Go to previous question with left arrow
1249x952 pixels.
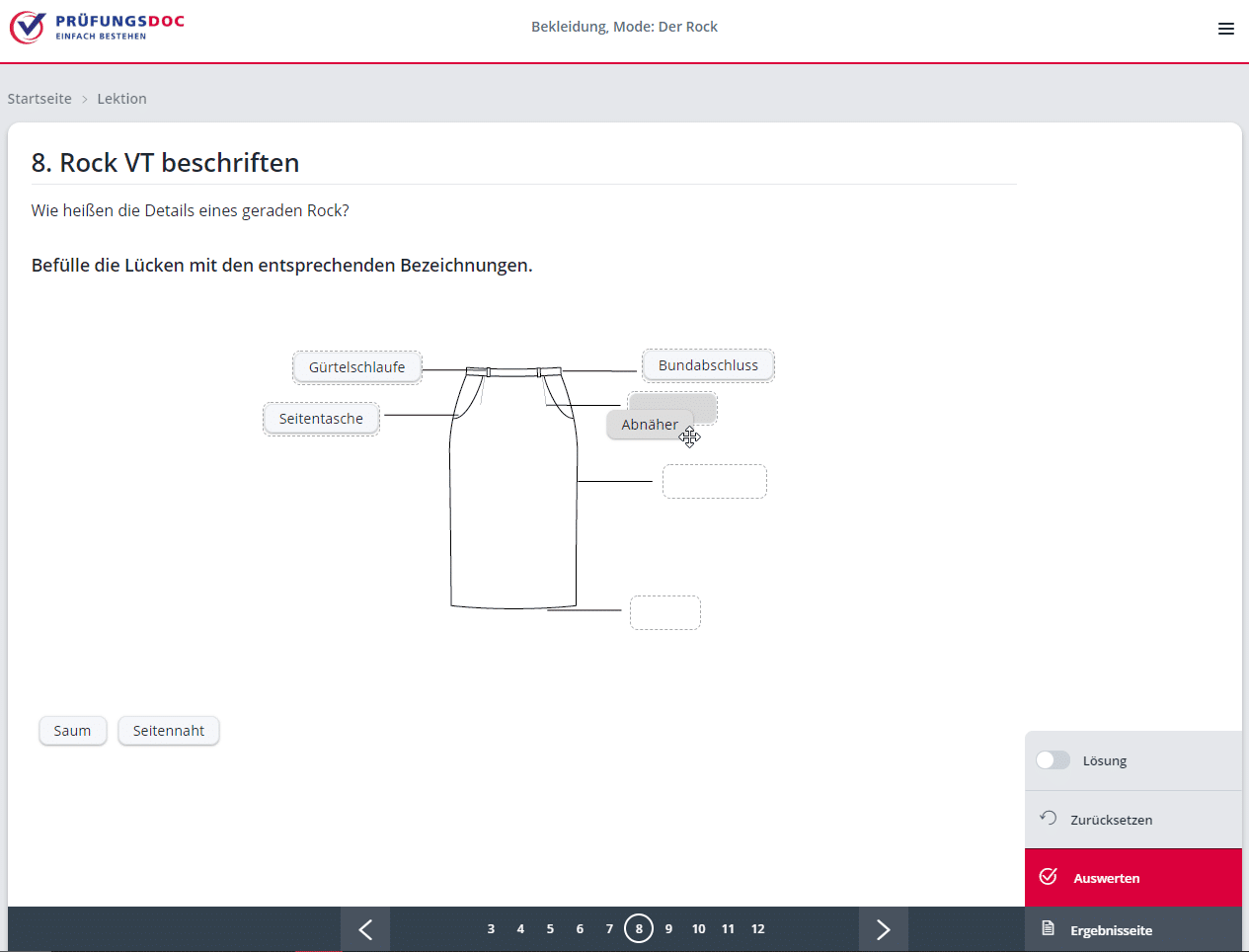(x=365, y=929)
